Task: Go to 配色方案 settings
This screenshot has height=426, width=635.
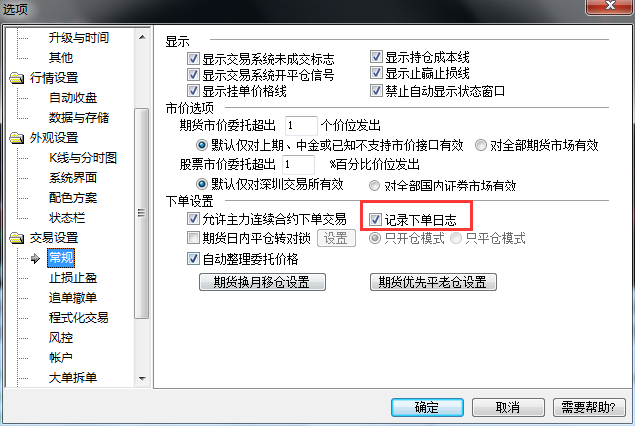Action: pyautogui.click(x=73, y=198)
